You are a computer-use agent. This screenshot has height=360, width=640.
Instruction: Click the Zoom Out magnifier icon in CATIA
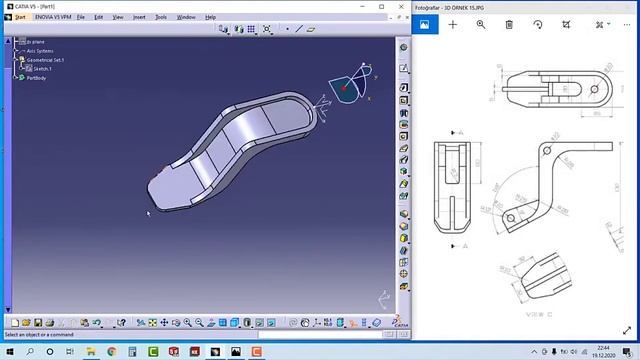(199, 323)
